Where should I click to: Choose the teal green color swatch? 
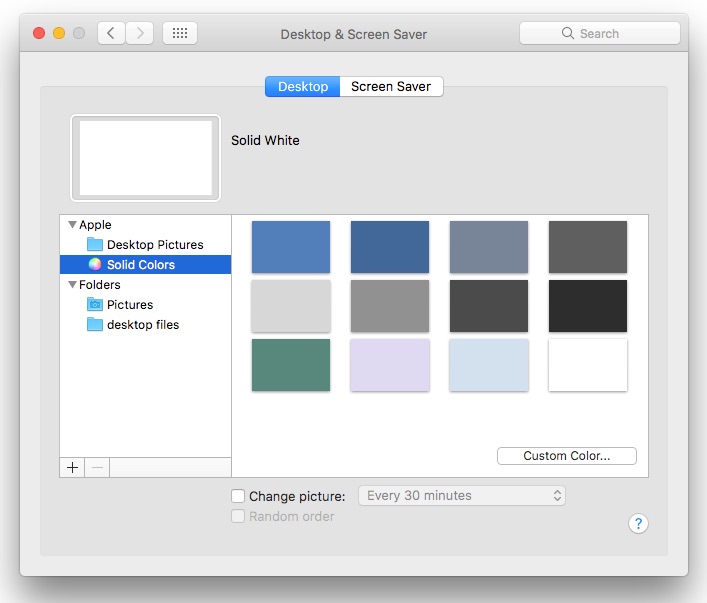pyautogui.click(x=291, y=365)
